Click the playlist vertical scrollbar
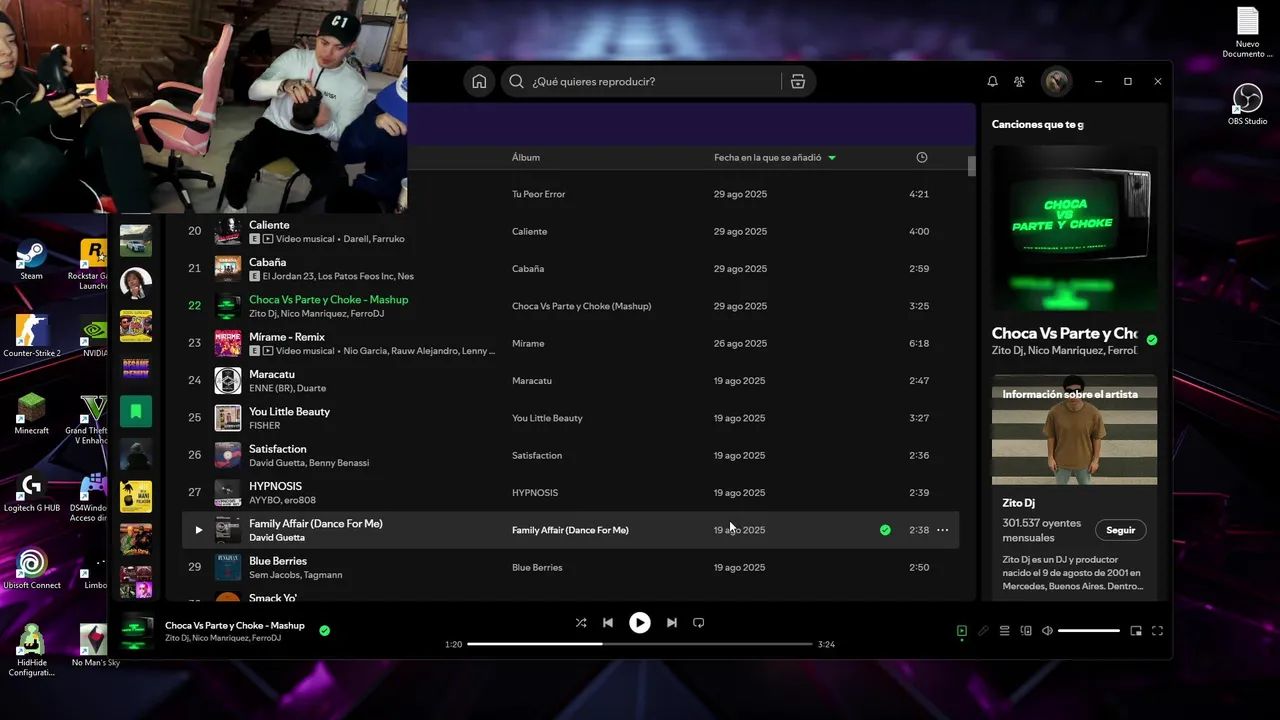Image resolution: width=1280 pixels, height=720 pixels. pos(971,166)
